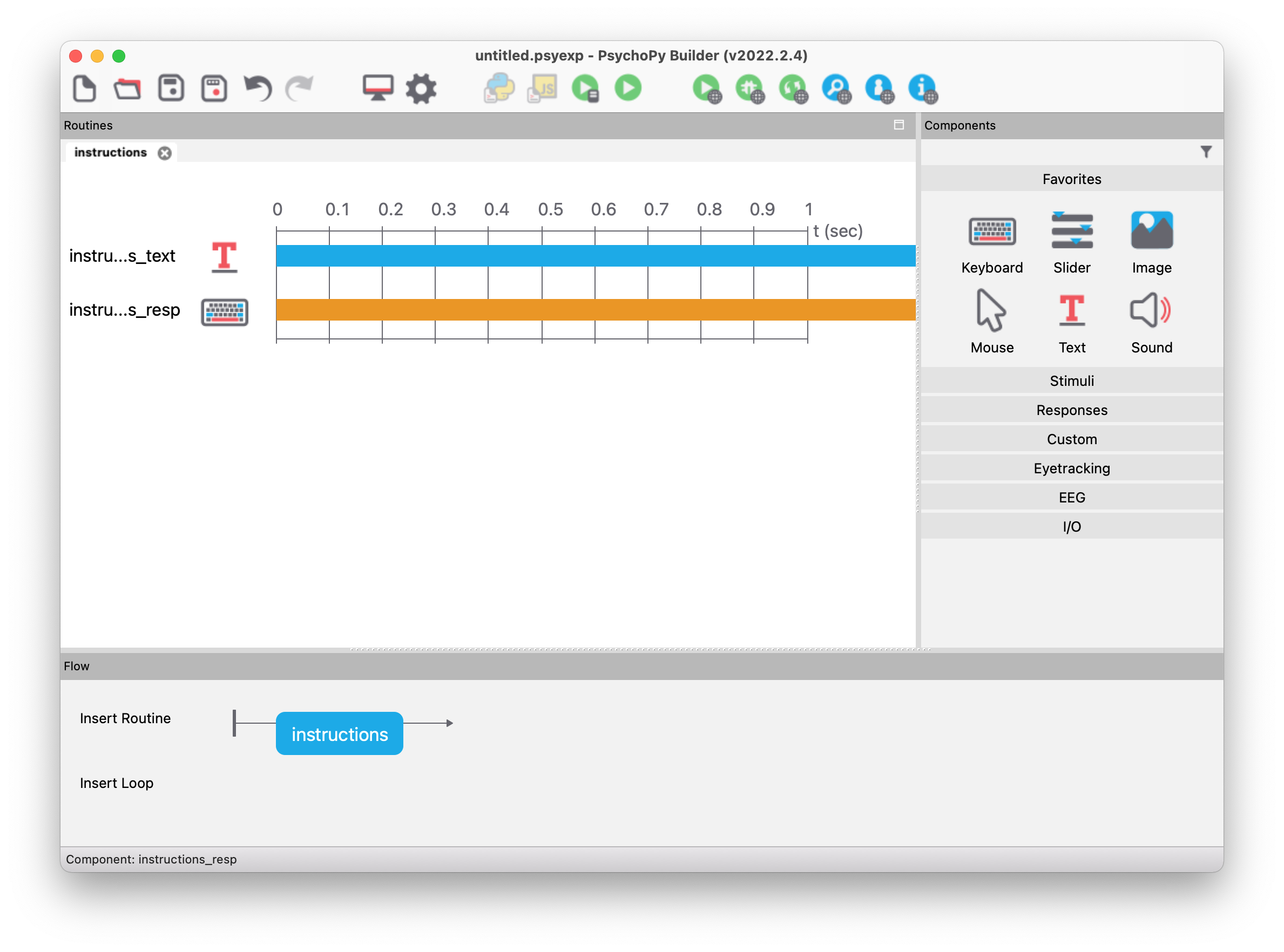This screenshot has height=952, width=1284.
Task: Close the instructions routine tab
Action: (165, 153)
